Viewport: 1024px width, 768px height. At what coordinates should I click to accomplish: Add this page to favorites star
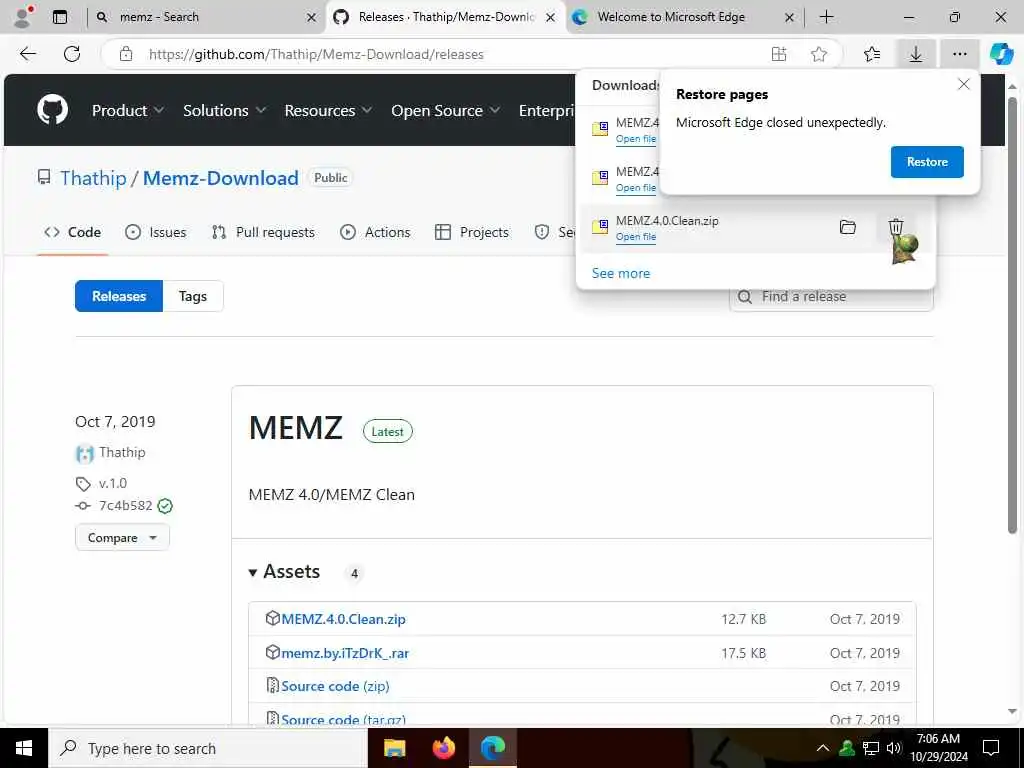[x=819, y=54]
